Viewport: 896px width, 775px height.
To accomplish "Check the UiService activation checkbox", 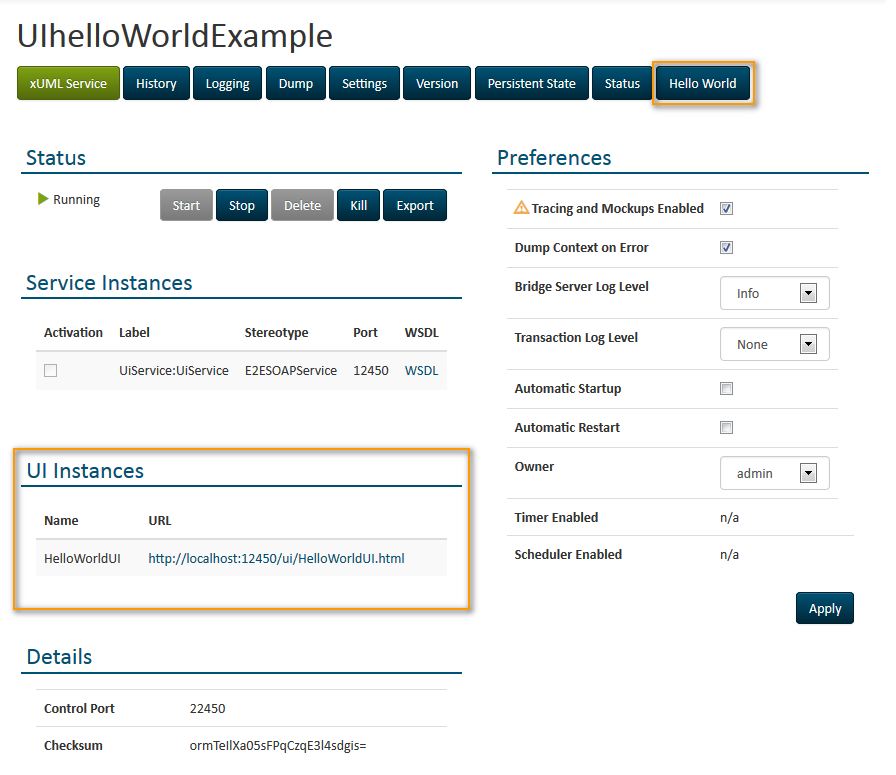I will pyautogui.click(x=51, y=370).
